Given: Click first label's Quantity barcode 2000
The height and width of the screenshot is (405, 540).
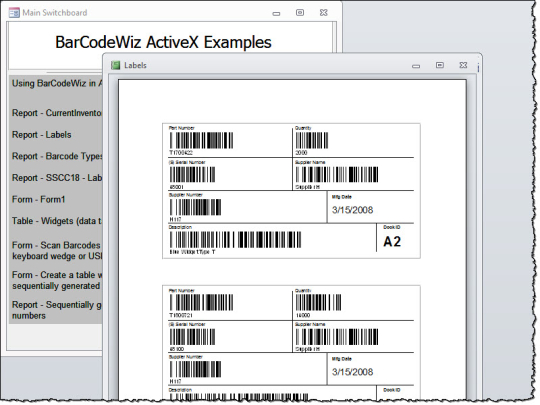Looking at the screenshot, I should coord(312,141).
